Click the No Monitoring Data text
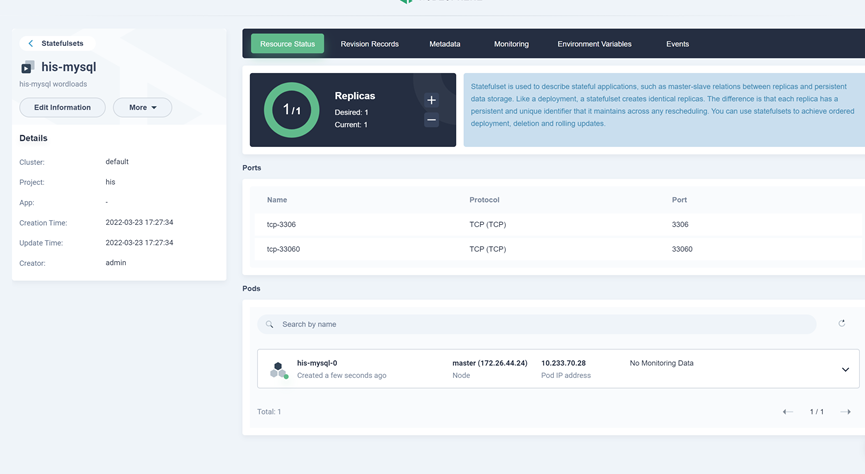 tap(661, 363)
